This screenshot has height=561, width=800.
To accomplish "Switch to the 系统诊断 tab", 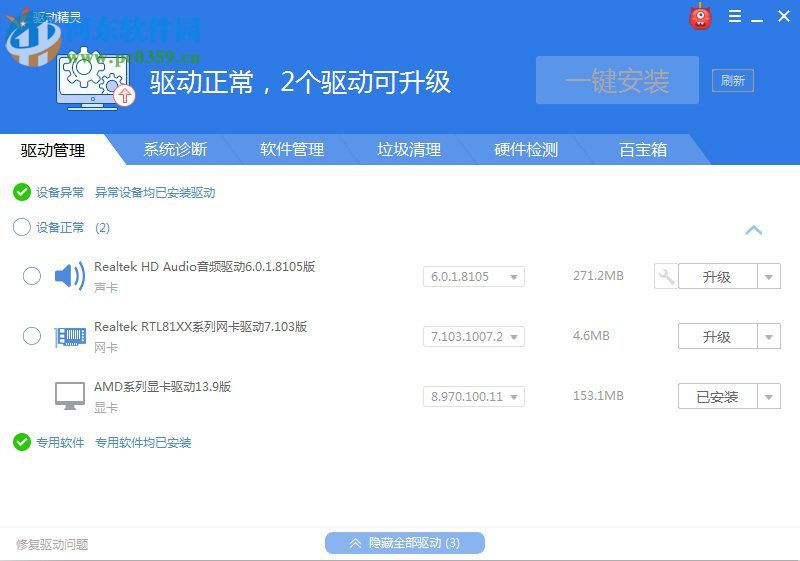I will 175,149.
